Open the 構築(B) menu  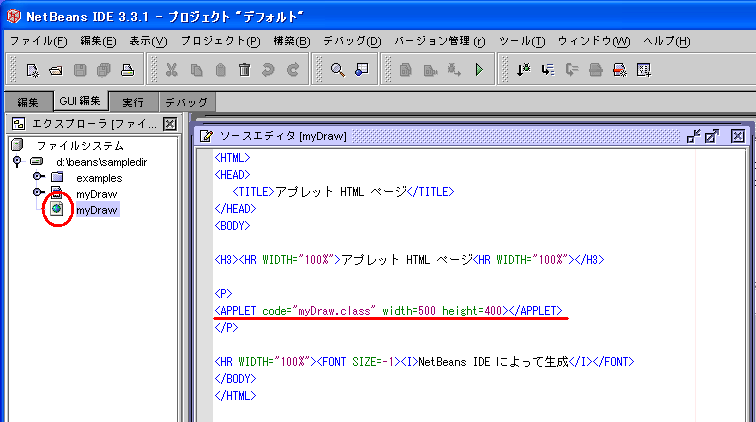[292, 41]
